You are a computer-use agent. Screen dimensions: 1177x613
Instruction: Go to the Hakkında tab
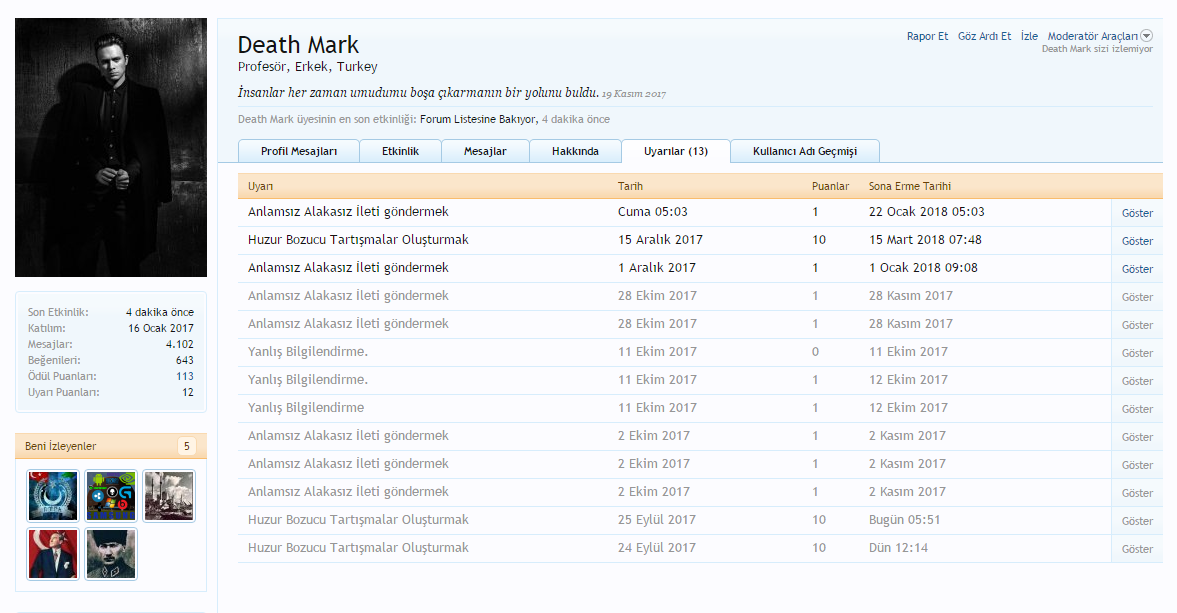tap(575, 151)
